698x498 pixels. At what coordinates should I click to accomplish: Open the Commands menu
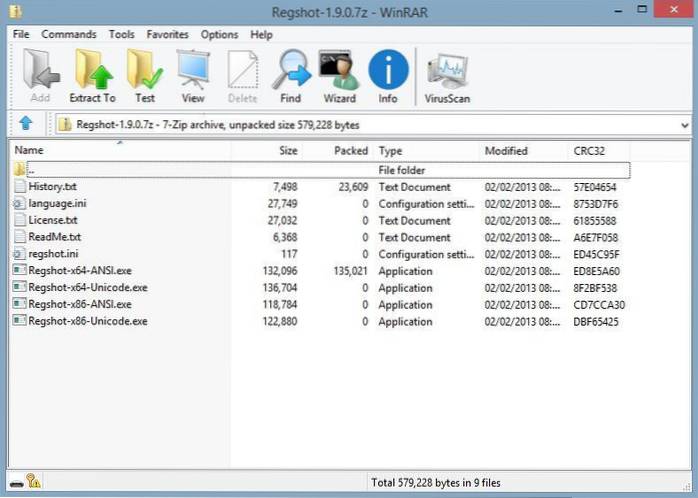coord(69,34)
